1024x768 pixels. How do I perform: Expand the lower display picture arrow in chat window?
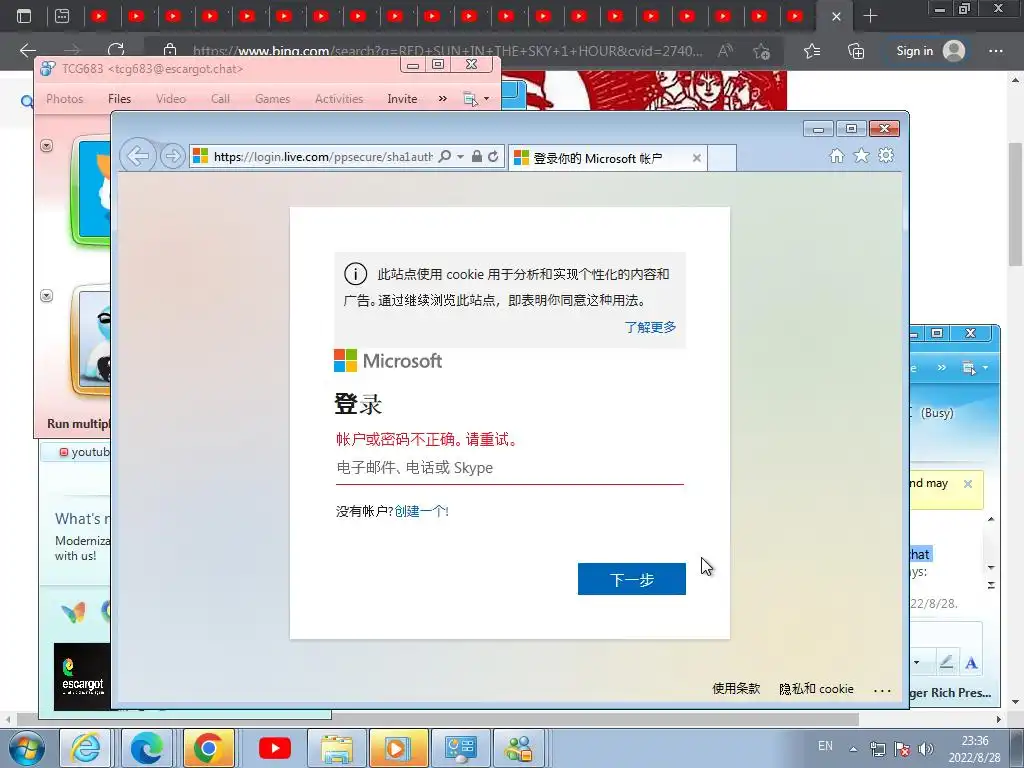[x=46, y=296]
